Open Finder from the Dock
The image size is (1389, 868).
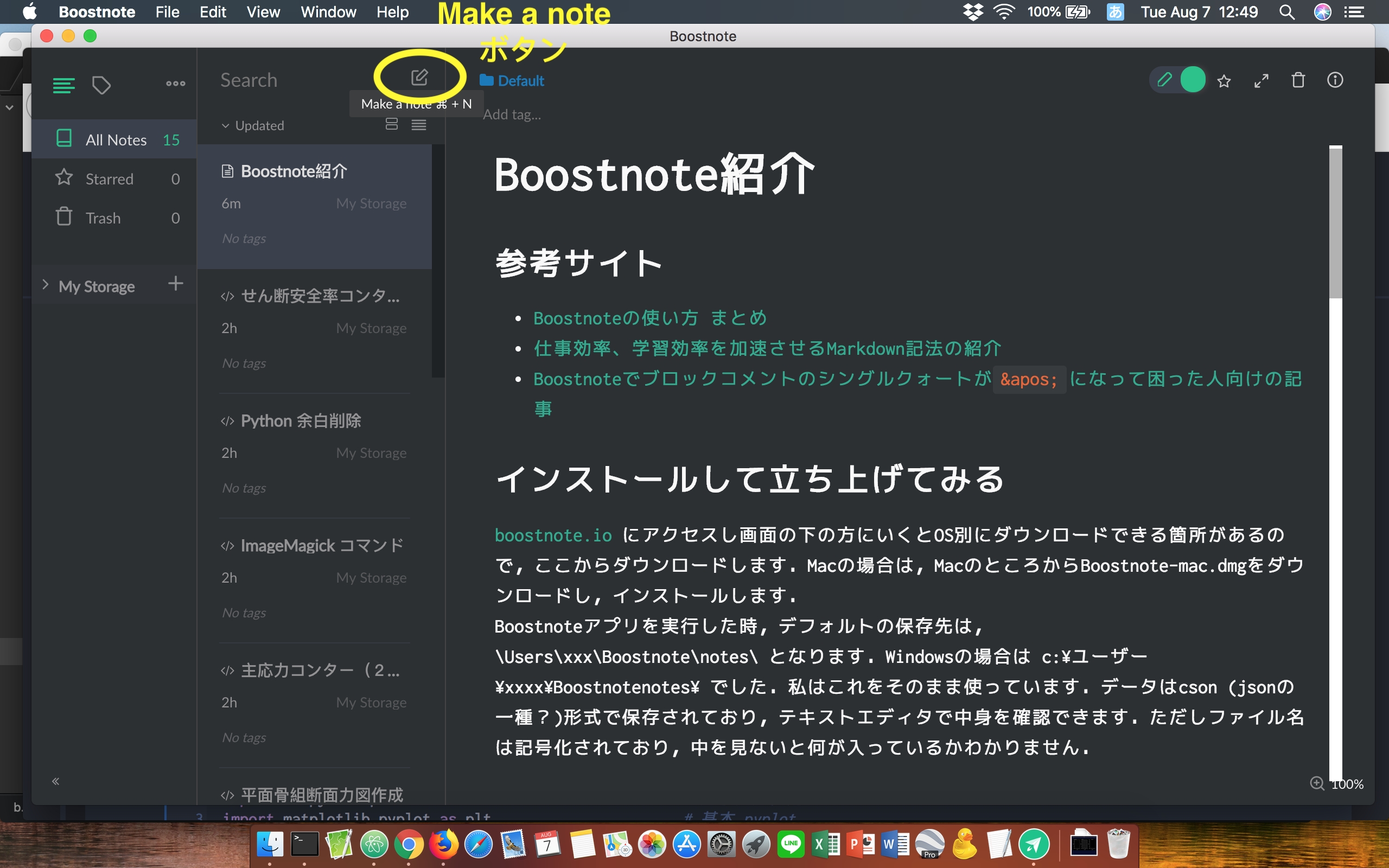(270, 844)
